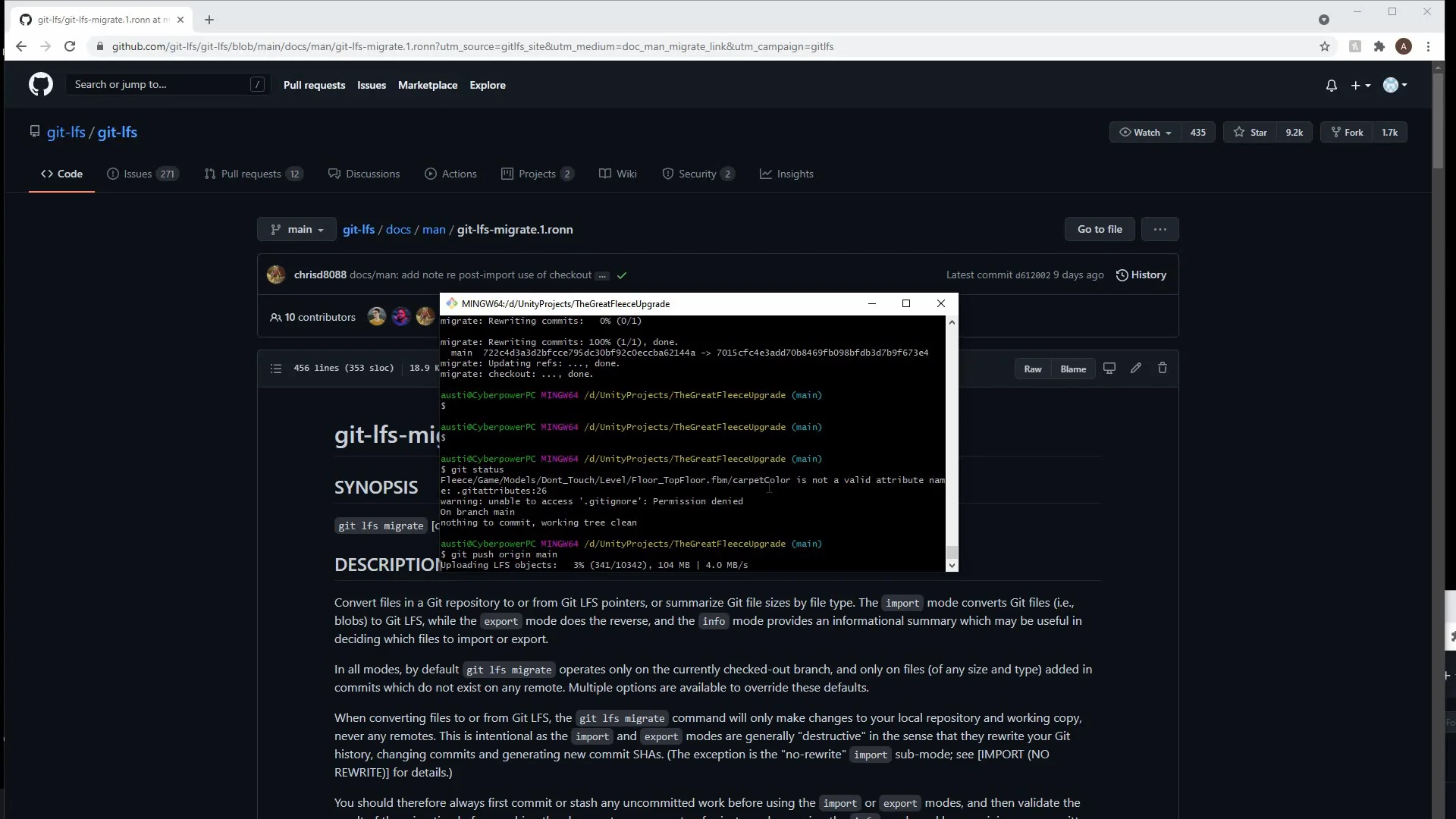This screenshot has width=1456, height=819.
Task: Click the address bar URL
Action: click(472, 46)
